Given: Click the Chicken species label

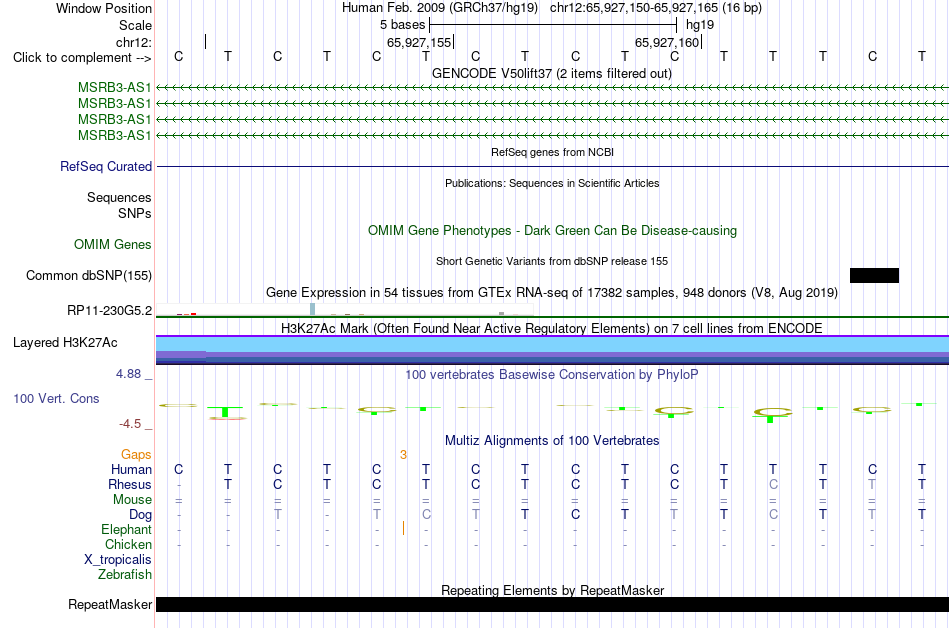Looking at the screenshot, I should tap(128, 544).
